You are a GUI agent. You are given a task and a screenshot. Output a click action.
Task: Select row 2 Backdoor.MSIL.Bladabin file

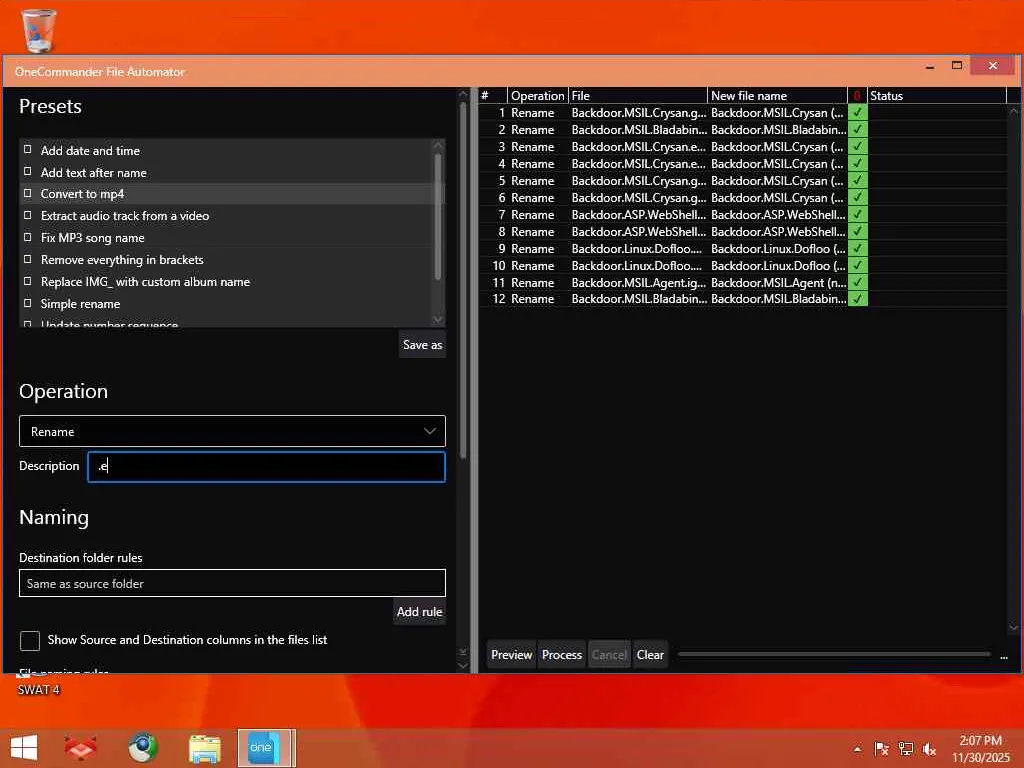[x=639, y=129]
